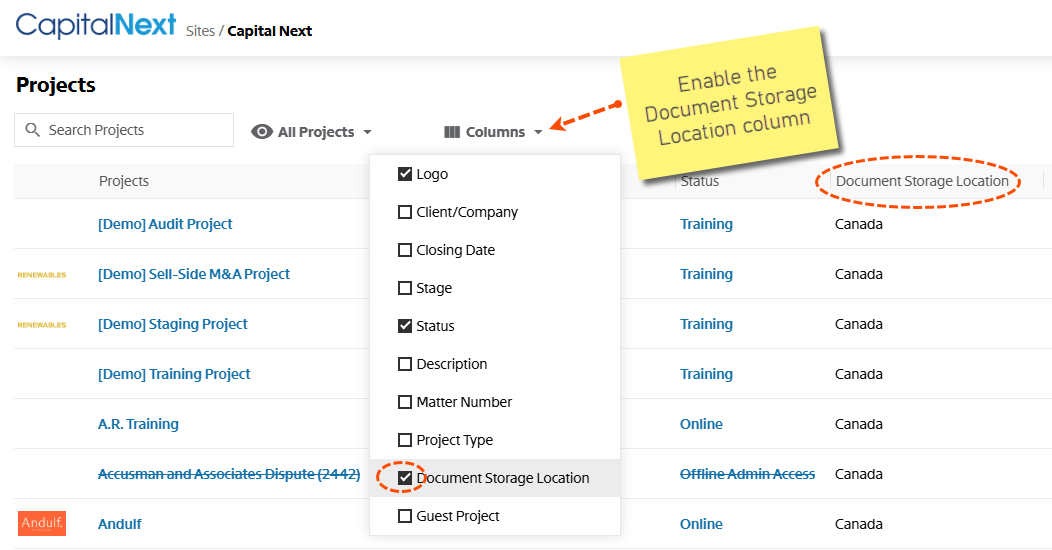Viewport: 1052px width, 550px height.
Task: Open the [Demo] Audit Project link
Action: [165, 224]
